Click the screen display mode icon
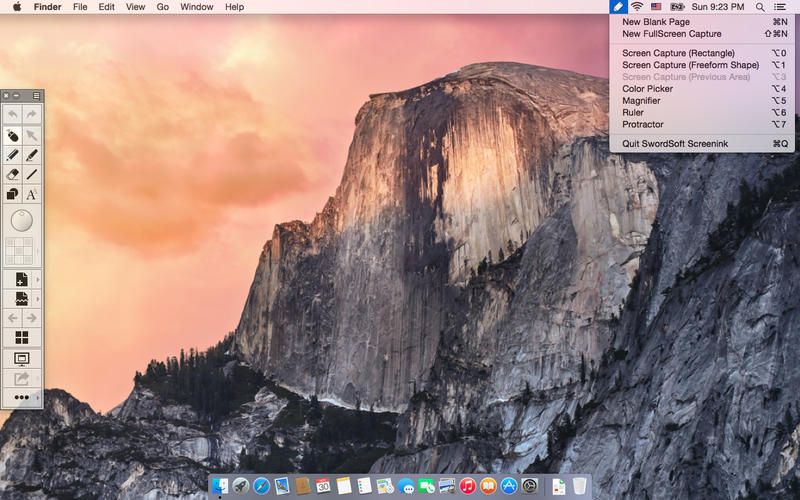This screenshot has height=500, width=800. click(x=22, y=359)
